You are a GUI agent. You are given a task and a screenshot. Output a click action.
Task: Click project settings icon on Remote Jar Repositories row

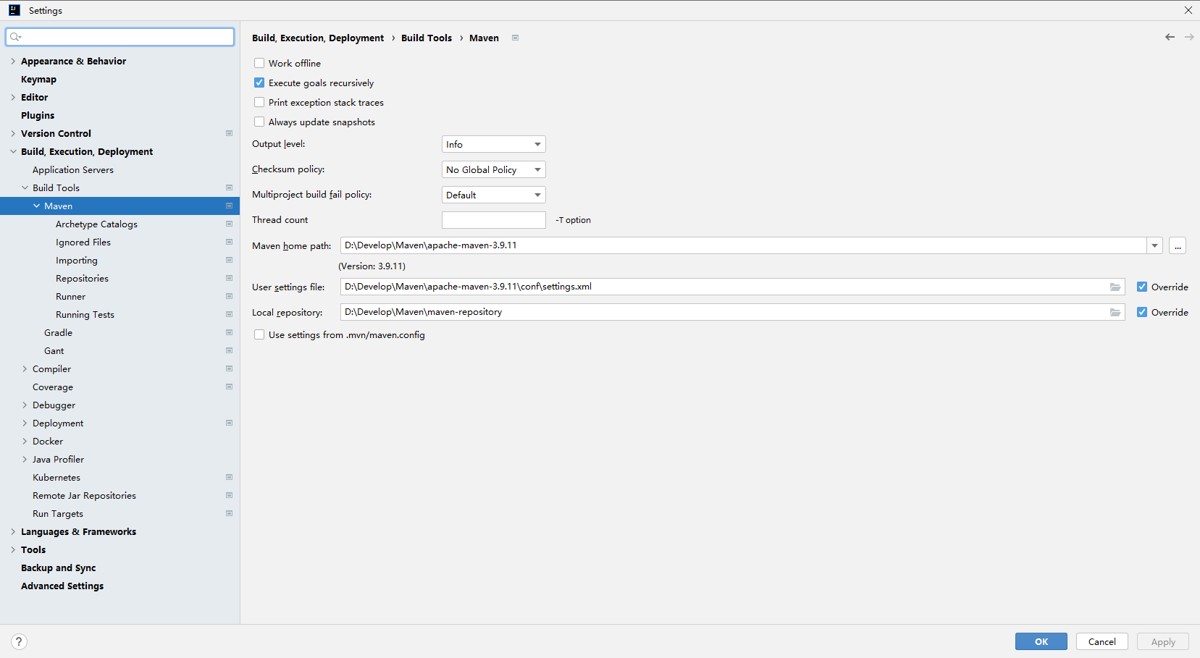[x=229, y=495]
